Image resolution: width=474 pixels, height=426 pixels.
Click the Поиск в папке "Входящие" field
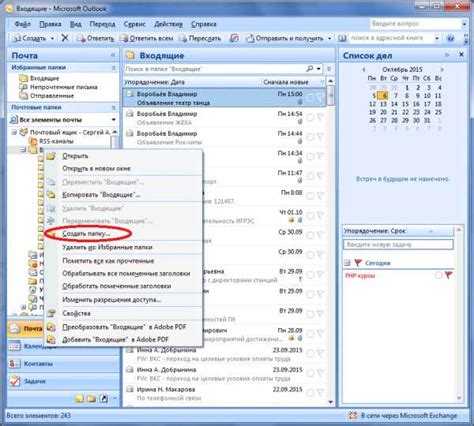coord(214,69)
